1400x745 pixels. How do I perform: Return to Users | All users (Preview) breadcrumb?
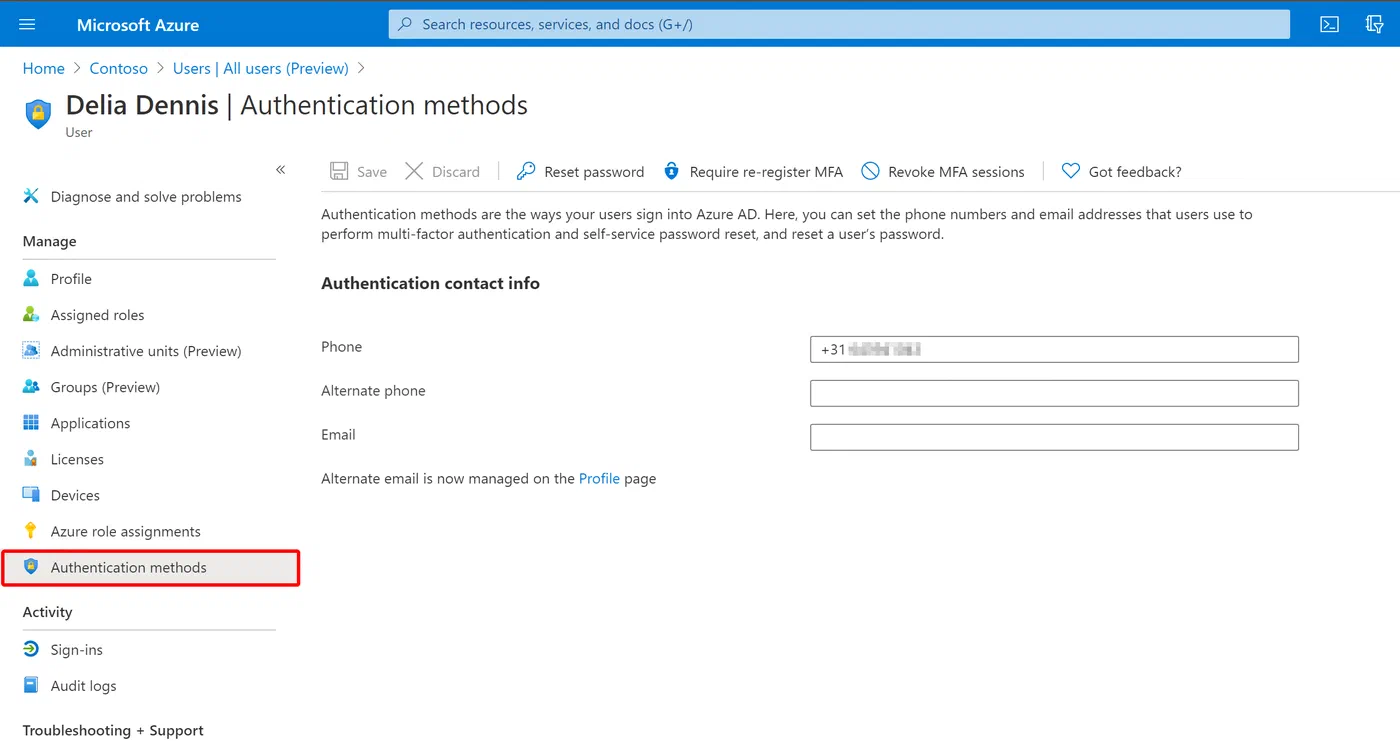[260, 68]
